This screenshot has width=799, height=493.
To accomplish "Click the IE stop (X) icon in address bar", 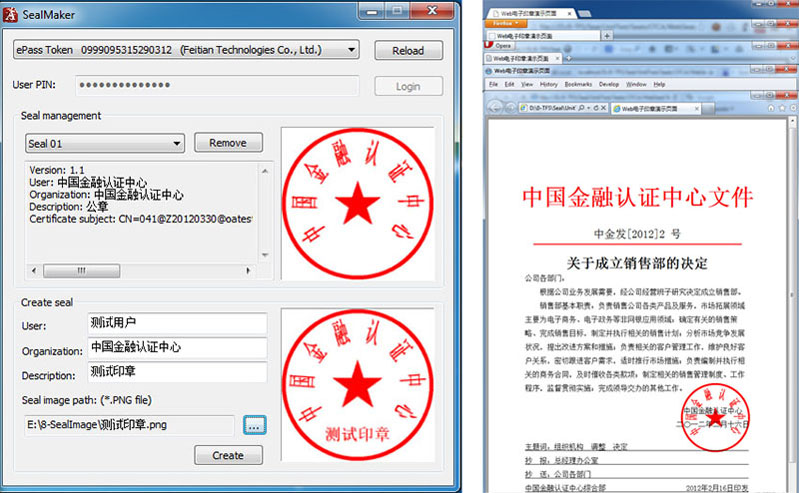I will click(x=603, y=108).
